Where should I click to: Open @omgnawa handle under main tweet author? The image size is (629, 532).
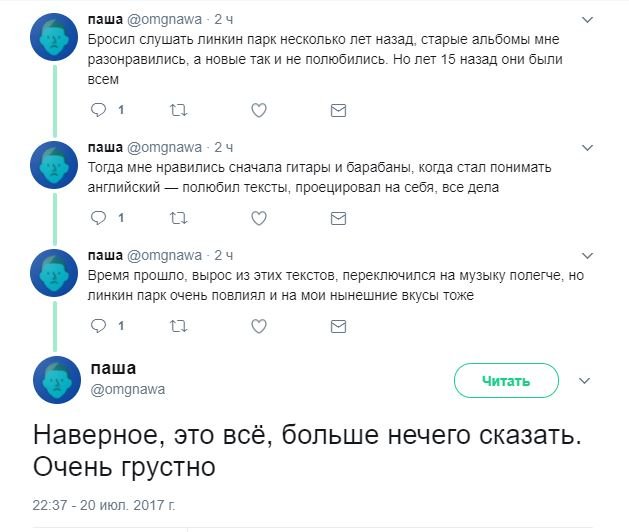[x=128, y=389]
